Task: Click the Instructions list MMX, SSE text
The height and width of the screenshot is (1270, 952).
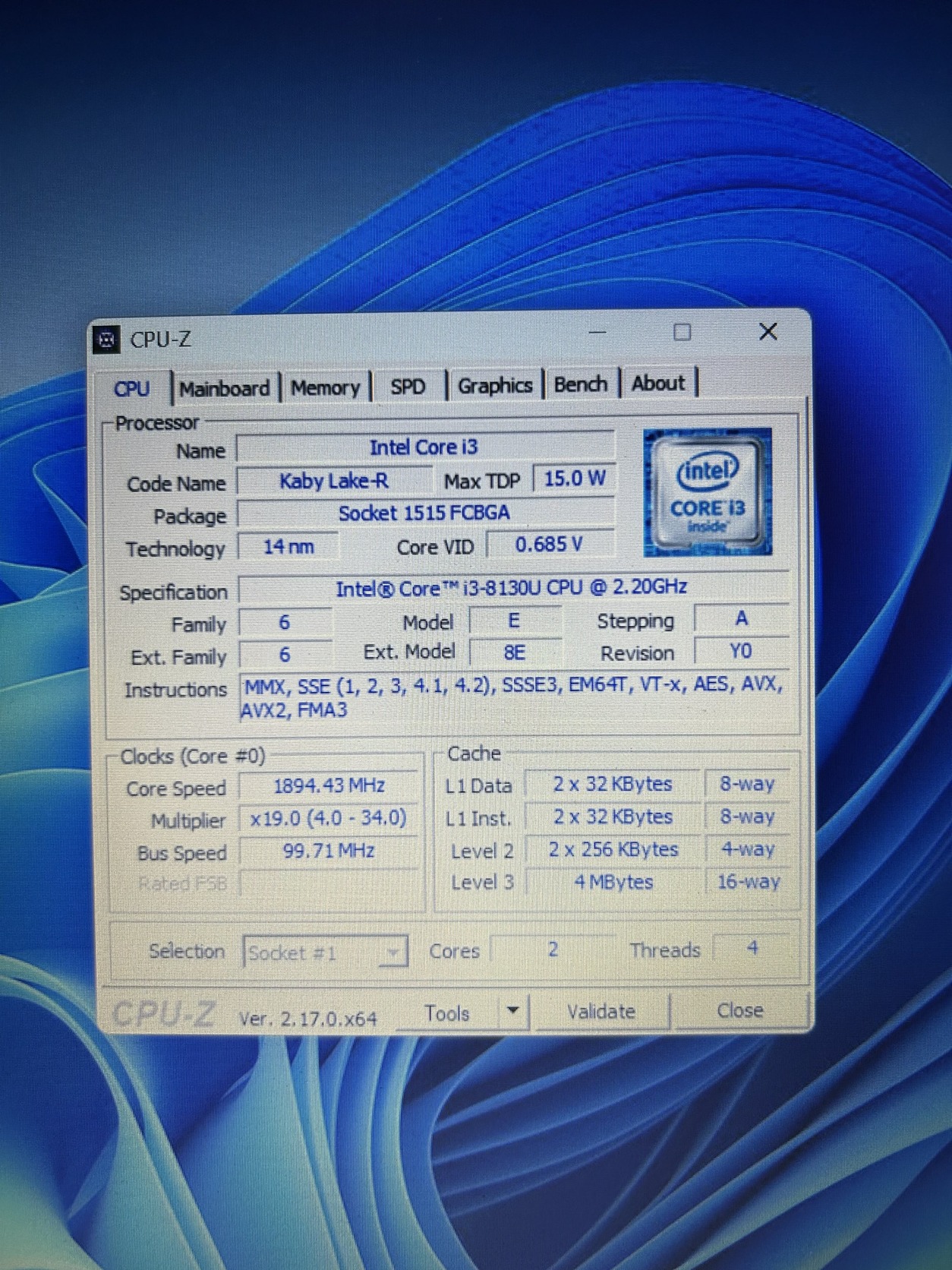Action: [514, 697]
